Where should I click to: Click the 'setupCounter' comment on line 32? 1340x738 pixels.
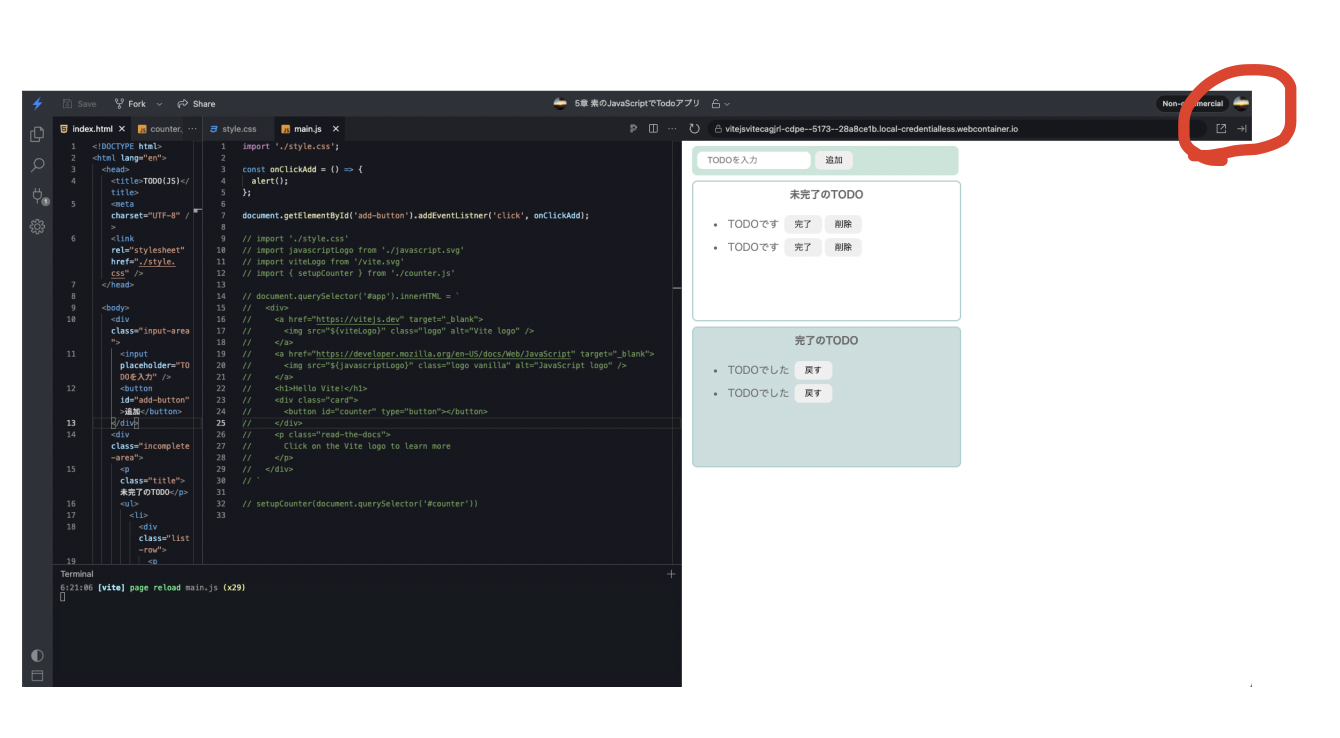tap(360, 503)
